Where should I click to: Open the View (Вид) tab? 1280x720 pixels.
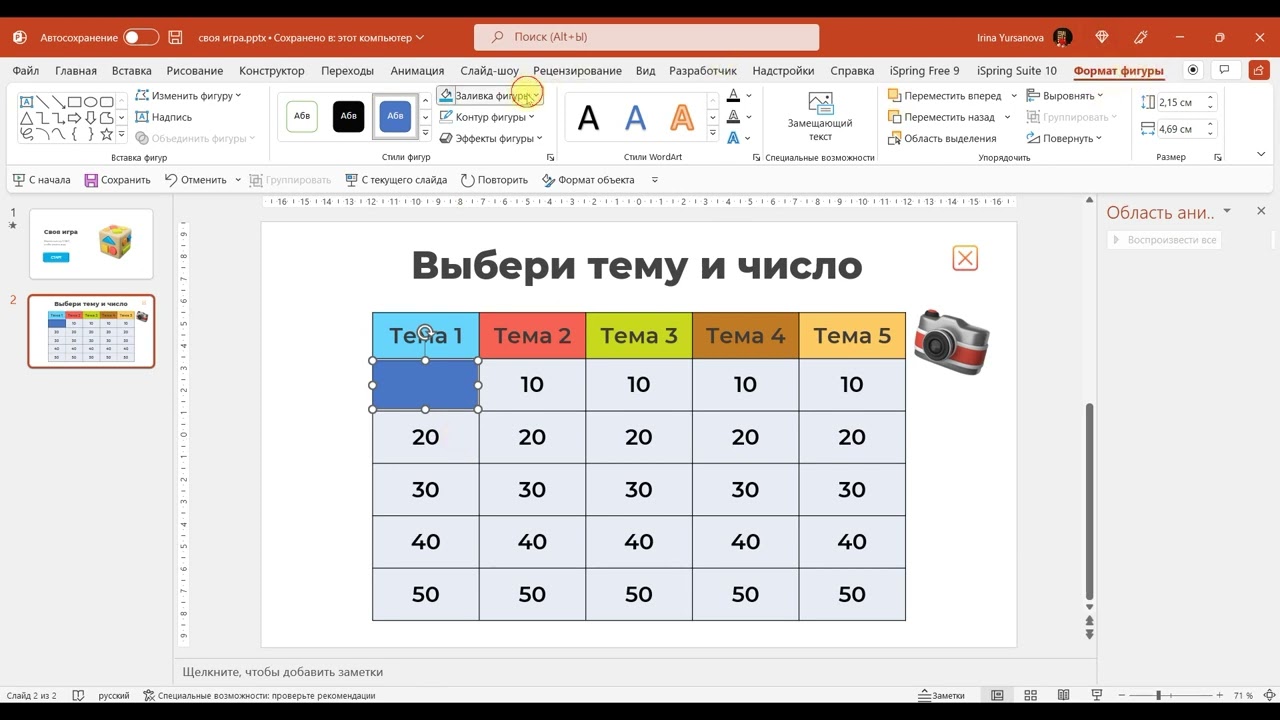click(x=645, y=71)
